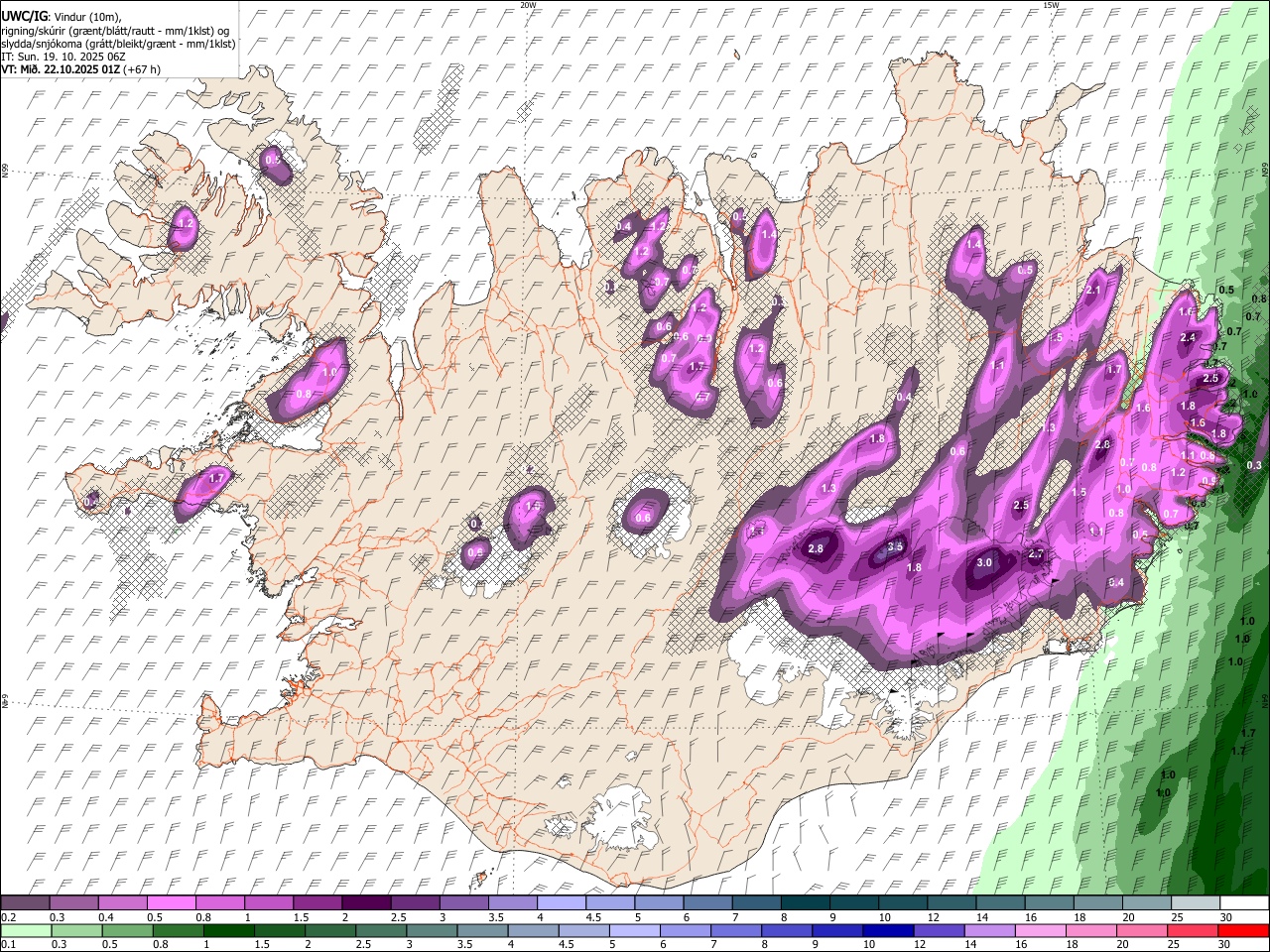The height and width of the screenshot is (952, 1270).
Task: Pick the upper legend swatch labeled 20
Action: (x=1147, y=902)
